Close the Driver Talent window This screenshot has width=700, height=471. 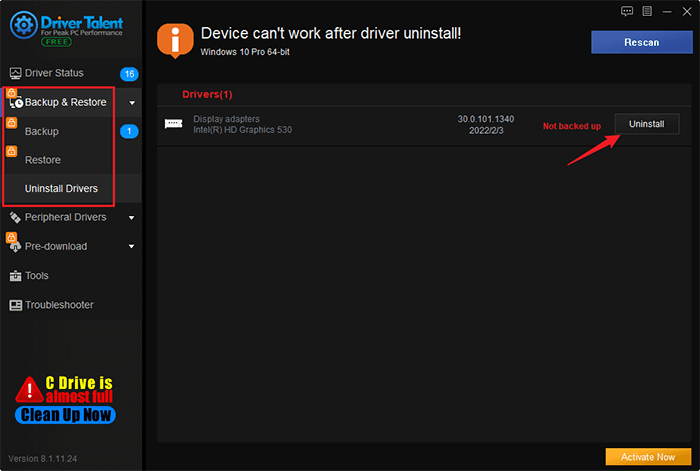click(687, 12)
